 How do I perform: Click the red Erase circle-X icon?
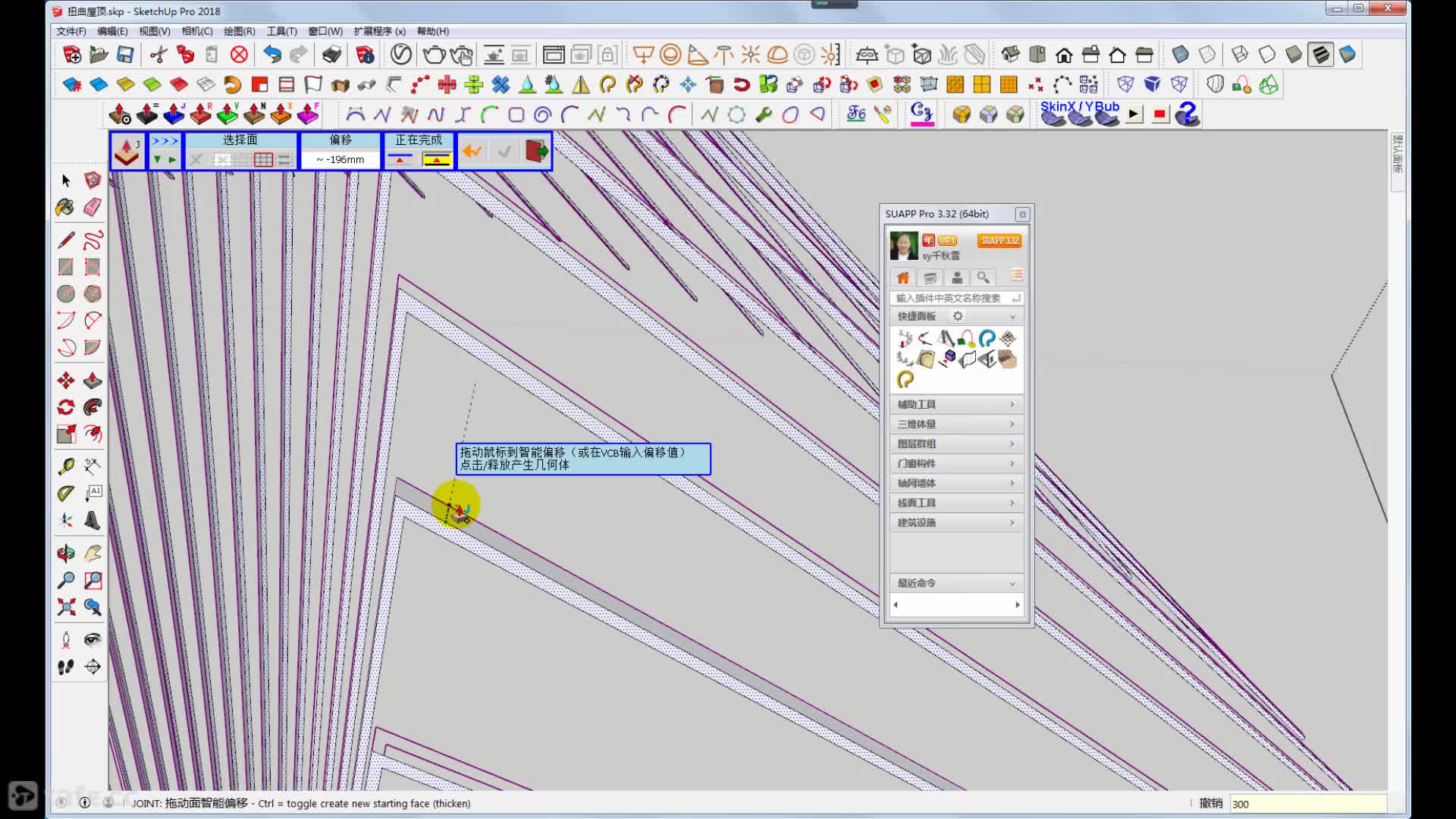239,55
